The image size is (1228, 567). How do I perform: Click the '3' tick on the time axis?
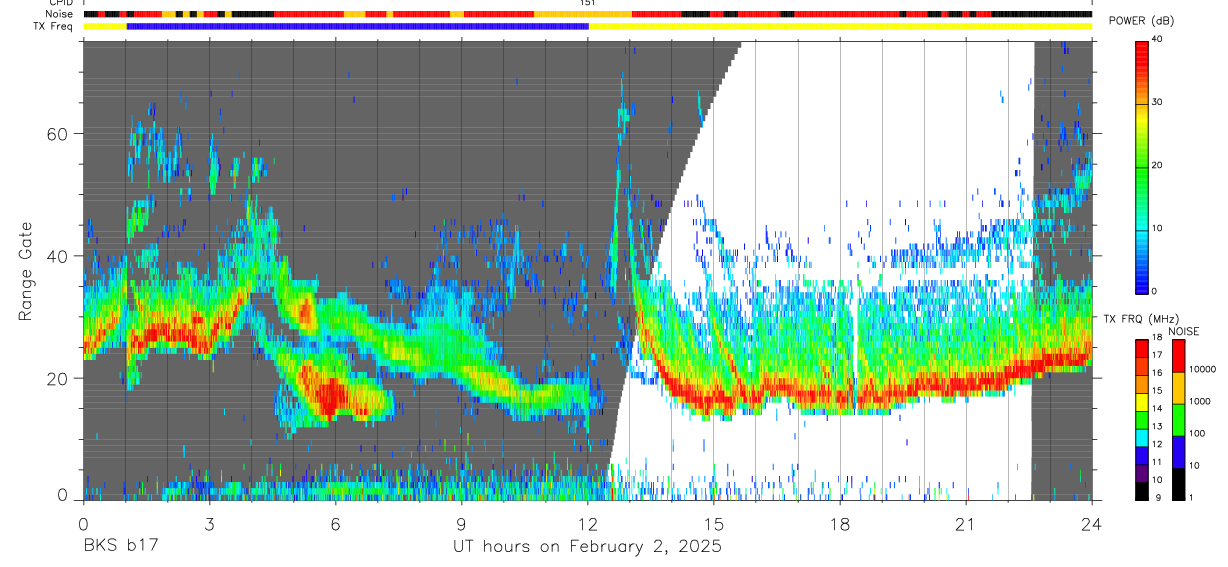[x=210, y=524]
